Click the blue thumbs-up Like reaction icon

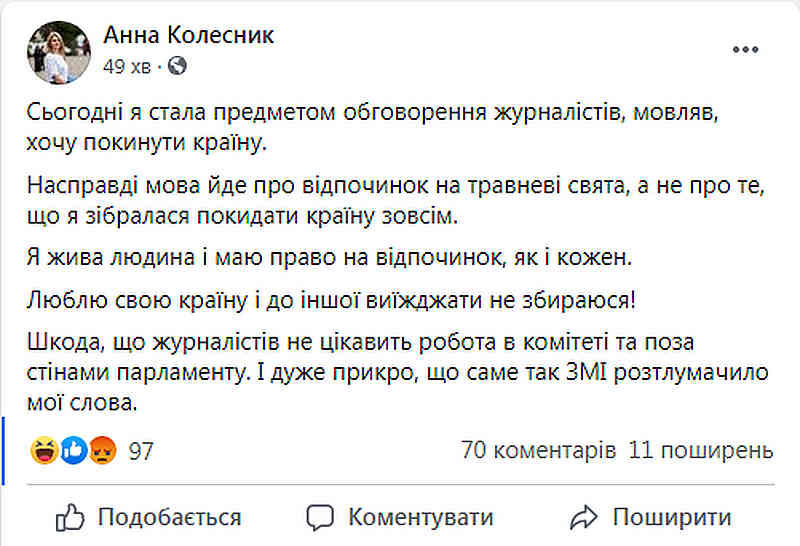[74, 451]
